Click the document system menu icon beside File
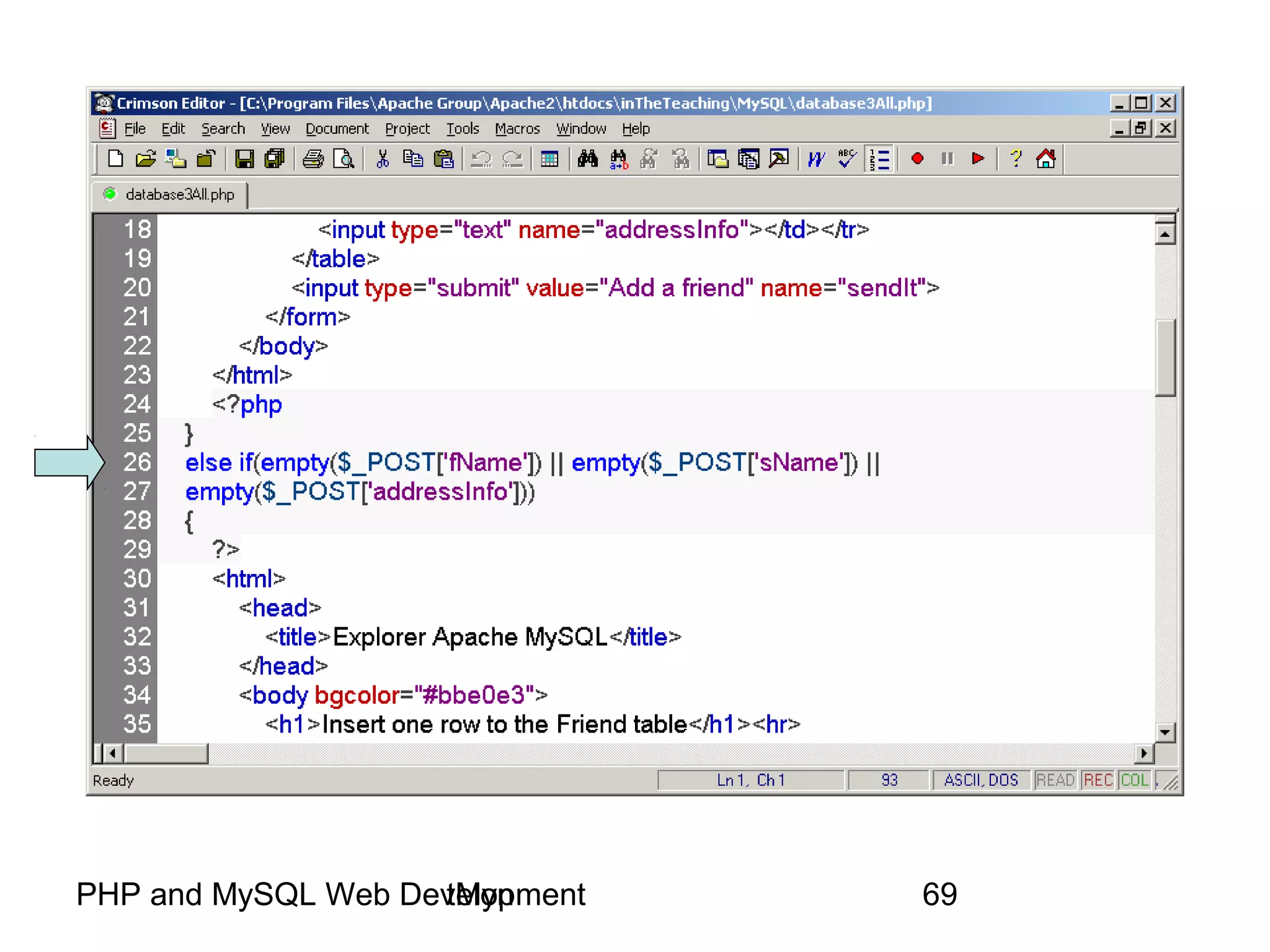The width and height of the screenshot is (1270, 952). (107, 128)
